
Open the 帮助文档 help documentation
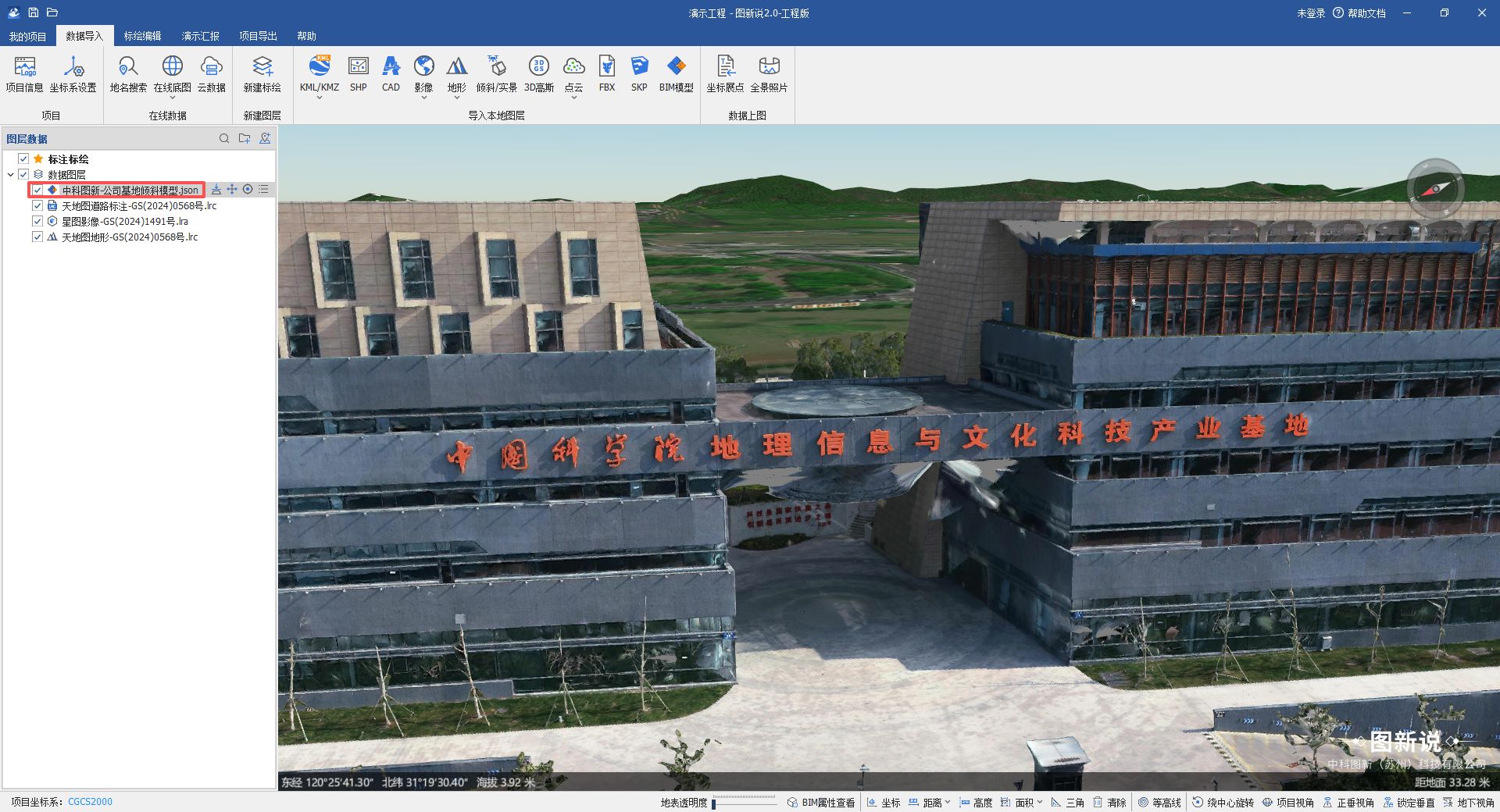click(1359, 13)
